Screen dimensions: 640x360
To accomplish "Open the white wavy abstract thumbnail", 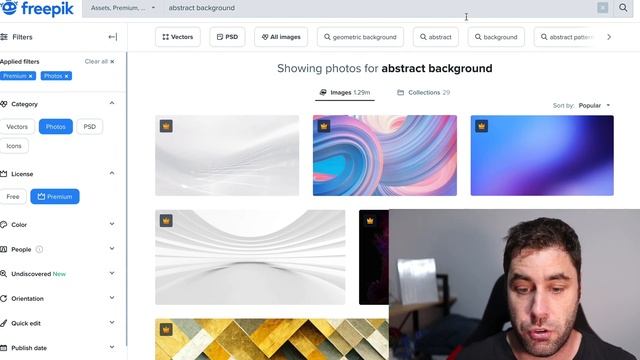I will click(x=227, y=156).
